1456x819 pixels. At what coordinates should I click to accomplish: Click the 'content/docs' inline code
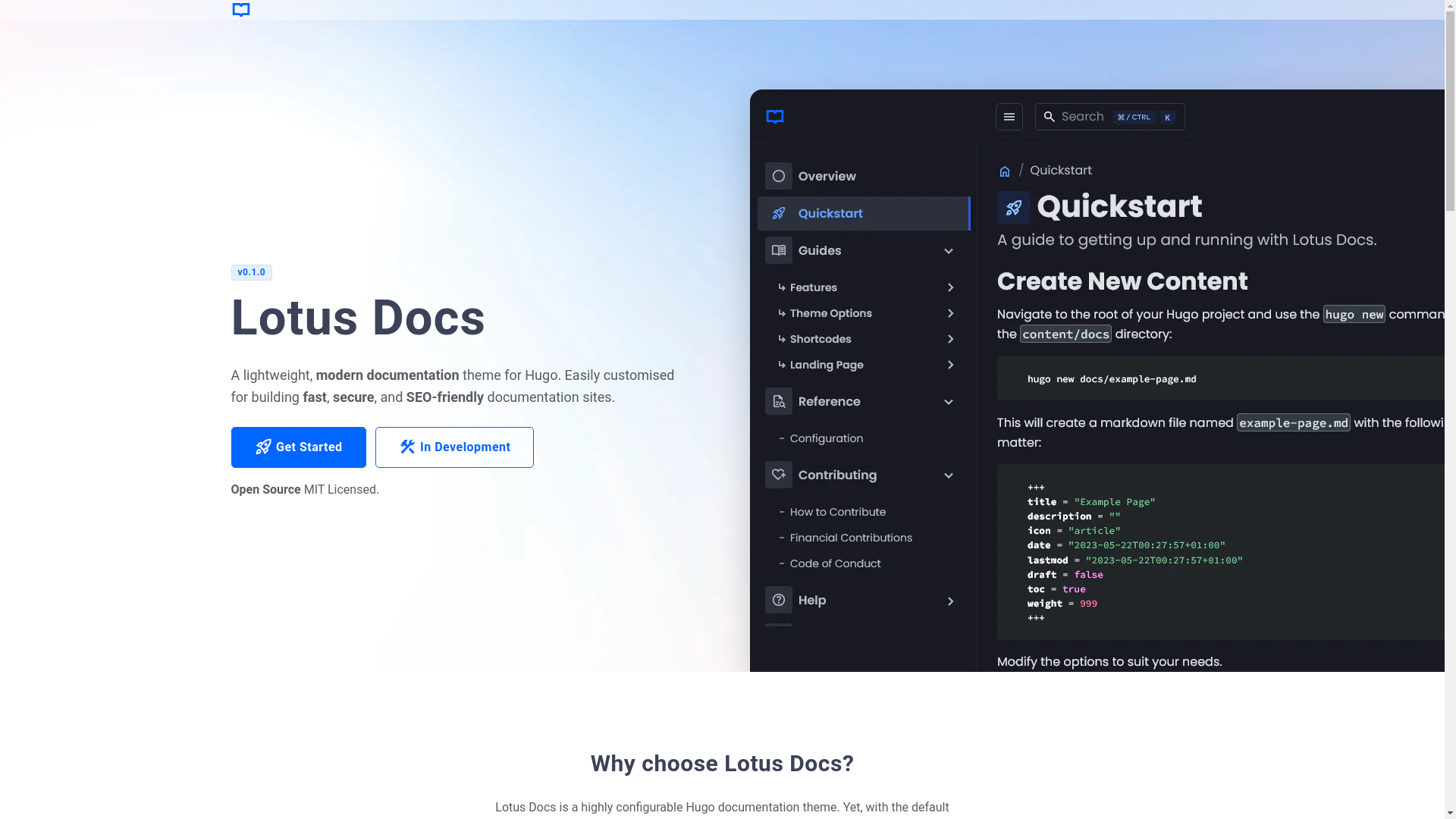1065,334
